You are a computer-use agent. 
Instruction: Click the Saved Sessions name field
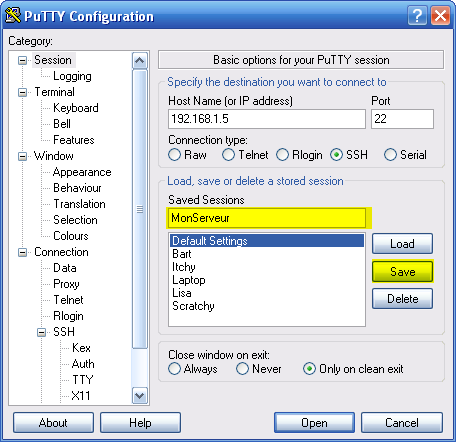(267, 218)
